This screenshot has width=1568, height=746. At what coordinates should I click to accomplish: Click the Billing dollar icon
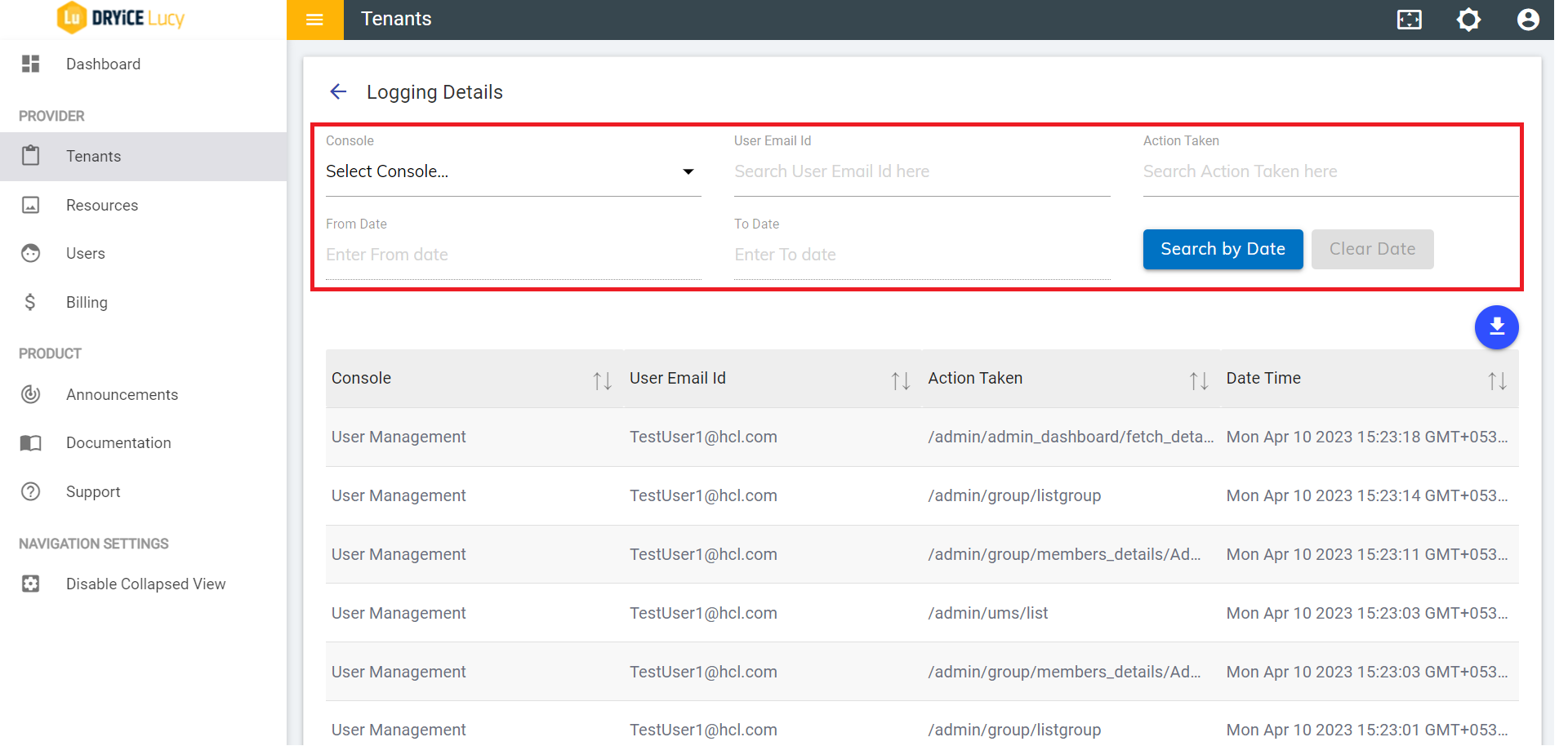pos(30,302)
